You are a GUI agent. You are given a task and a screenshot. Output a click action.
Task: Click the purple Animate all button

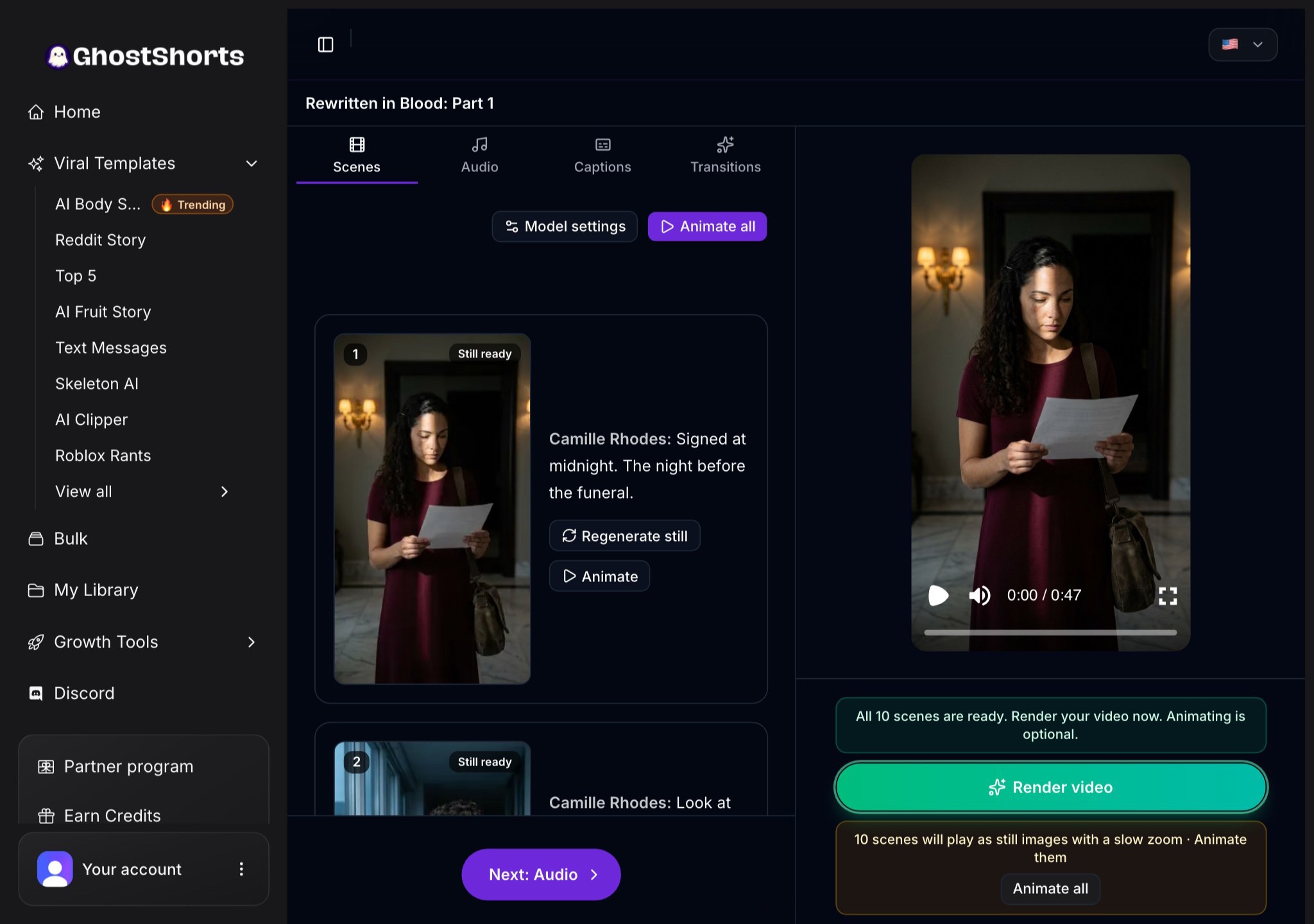click(x=707, y=227)
